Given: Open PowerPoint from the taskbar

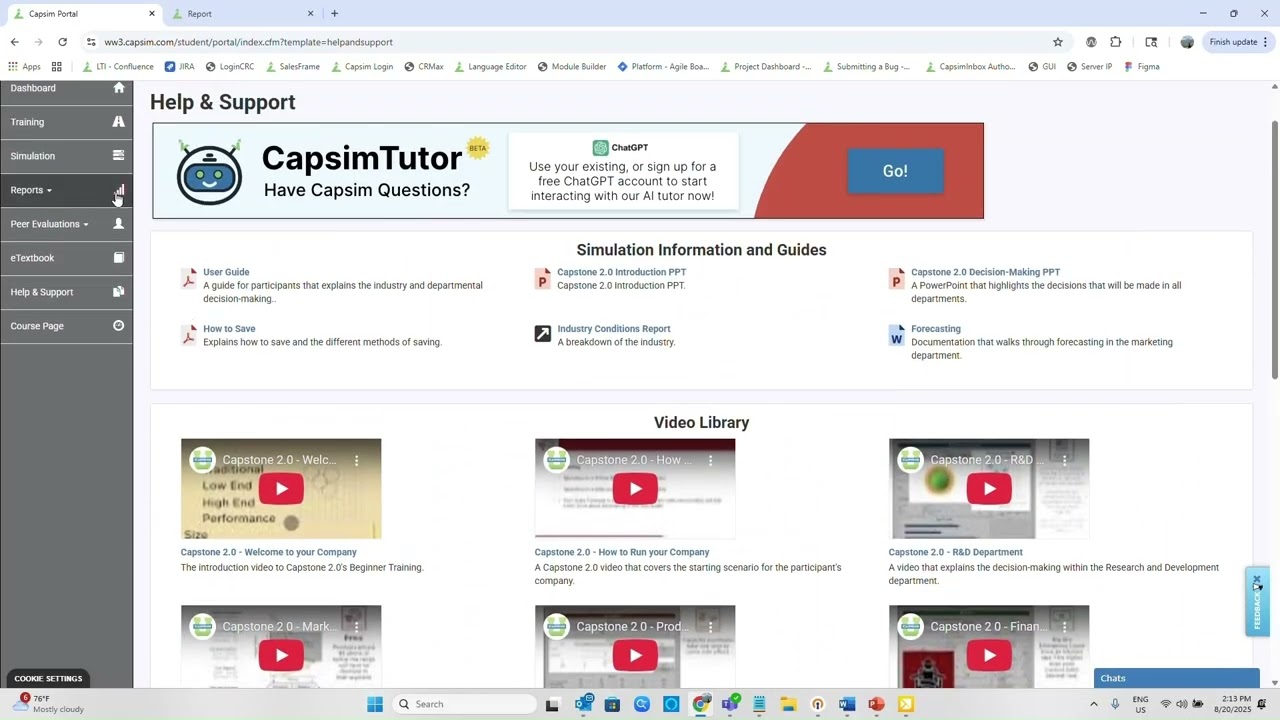Looking at the screenshot, I should coord(877,704).
